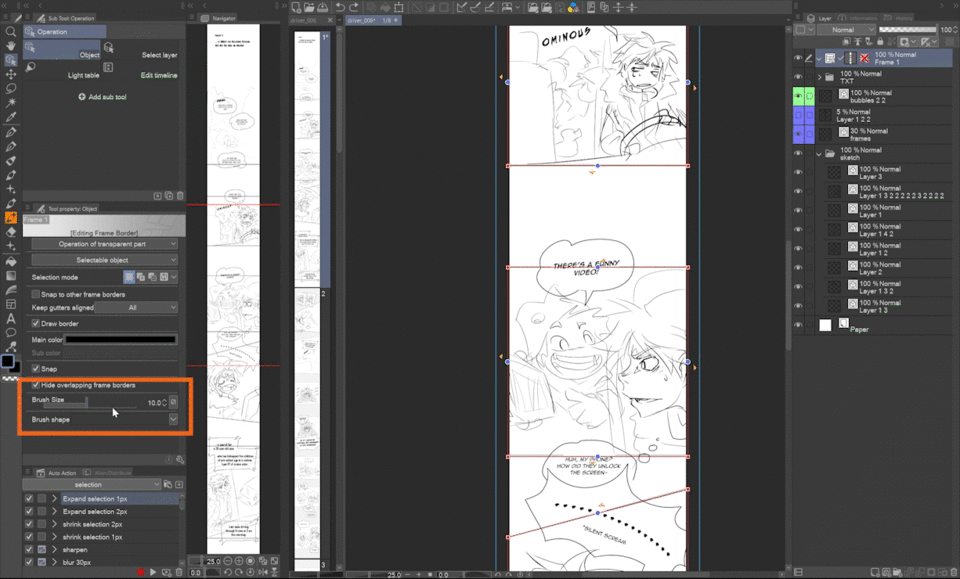Select the Light table sub tool
Image resolution: width=960 pixels, height=579 pixels.
coord(62,72)
